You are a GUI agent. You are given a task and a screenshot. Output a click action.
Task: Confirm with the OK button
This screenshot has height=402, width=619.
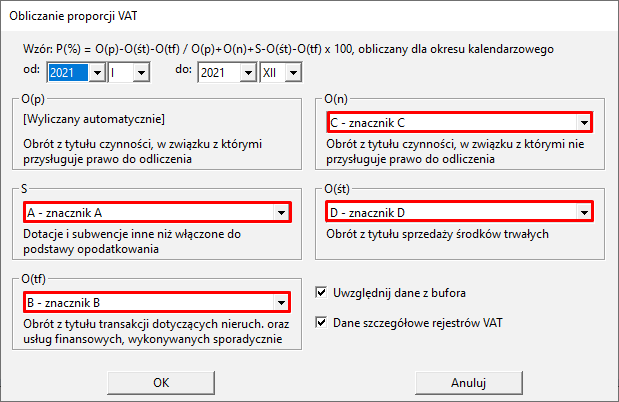[161, 382]
